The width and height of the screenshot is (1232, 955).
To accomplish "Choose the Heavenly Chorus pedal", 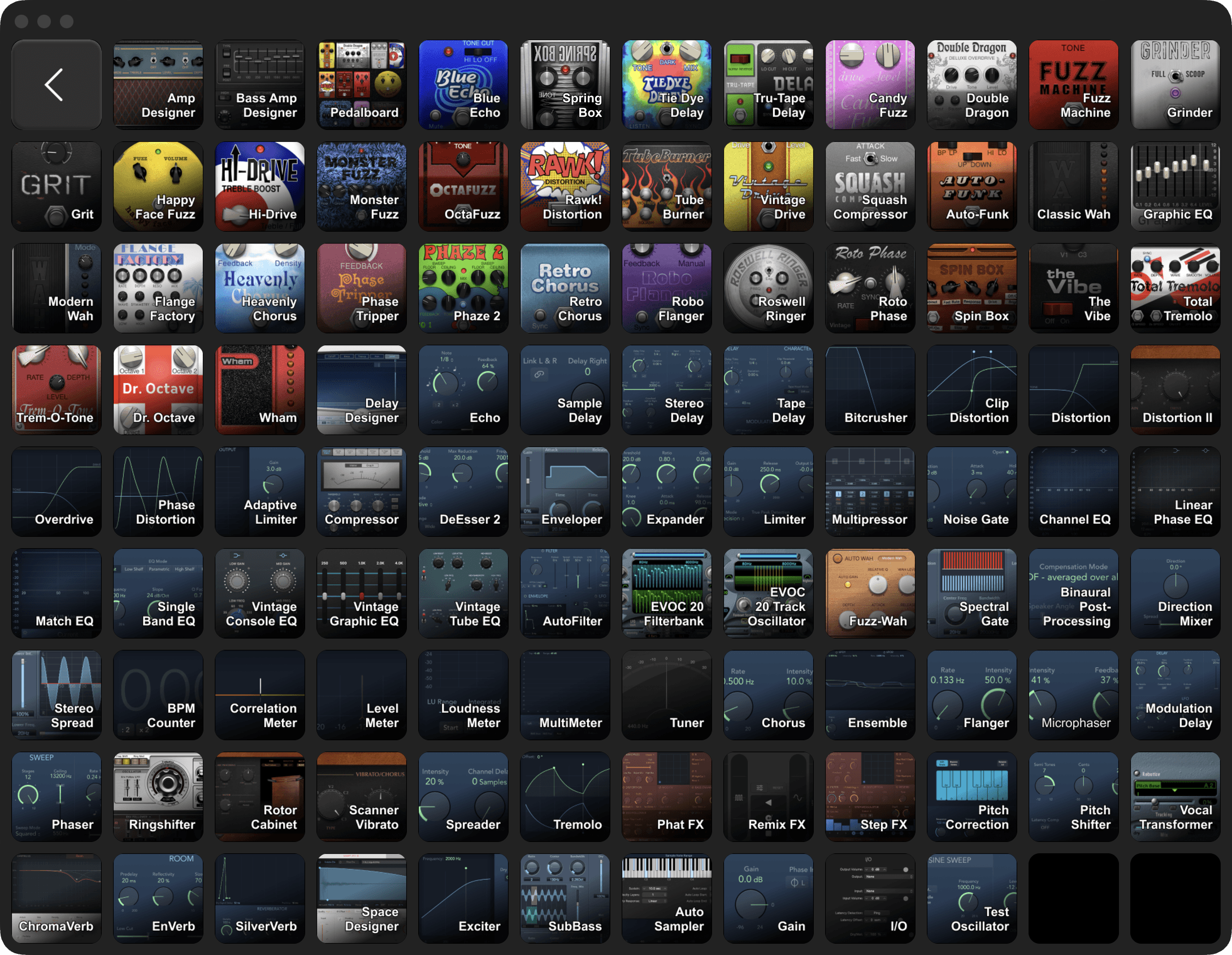I will tap(260, 288).
